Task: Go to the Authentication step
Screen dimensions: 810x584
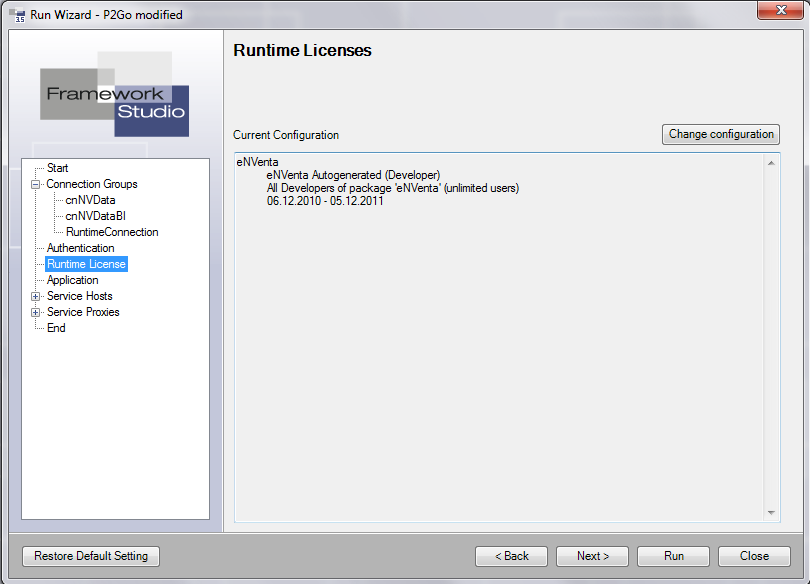Action: click(81, 248)
